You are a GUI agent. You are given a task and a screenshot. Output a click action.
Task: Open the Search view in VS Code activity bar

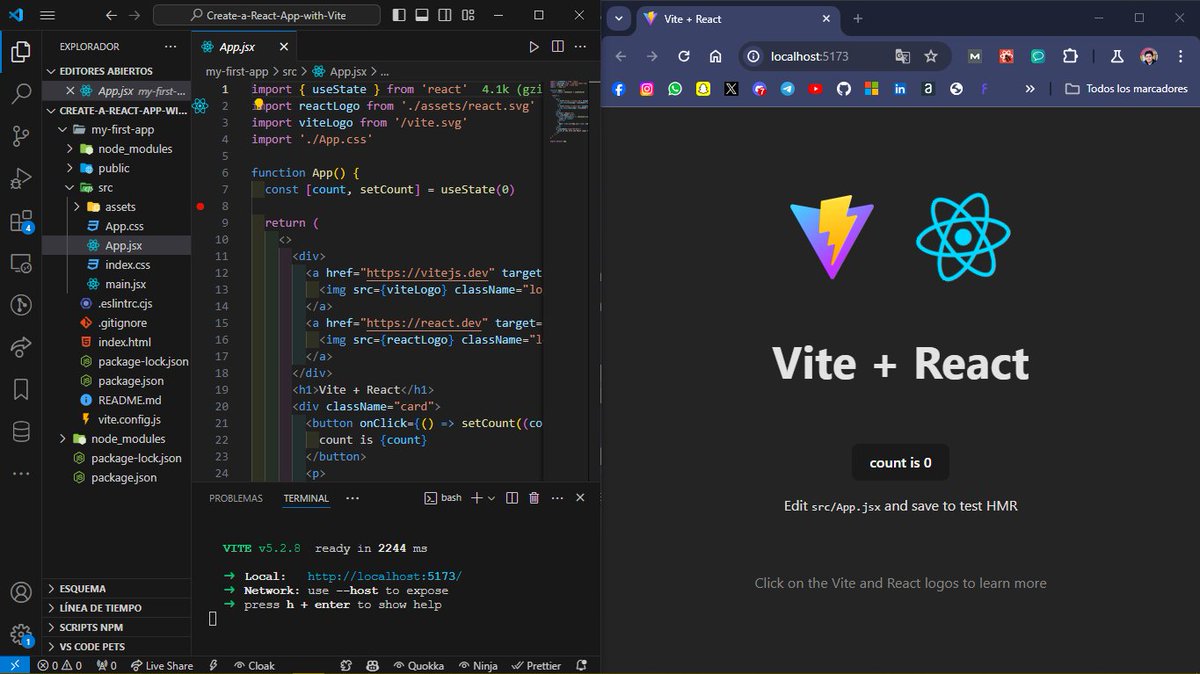pyautogui.click(x=20, y=95)
